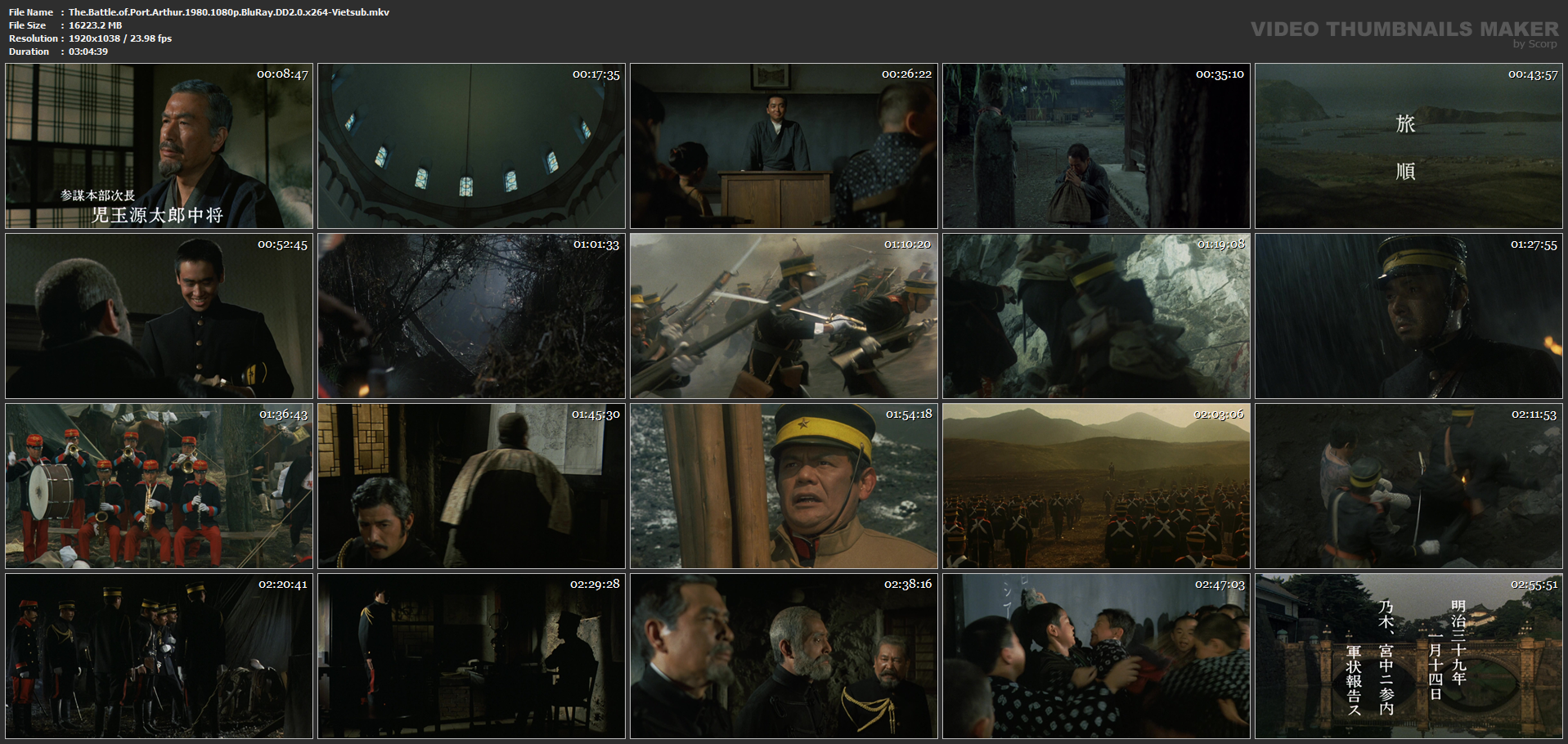The image size is (1568, 744).
Task: Open the dome ceiling frame at 00:17:35
Action: pos(472,146)
